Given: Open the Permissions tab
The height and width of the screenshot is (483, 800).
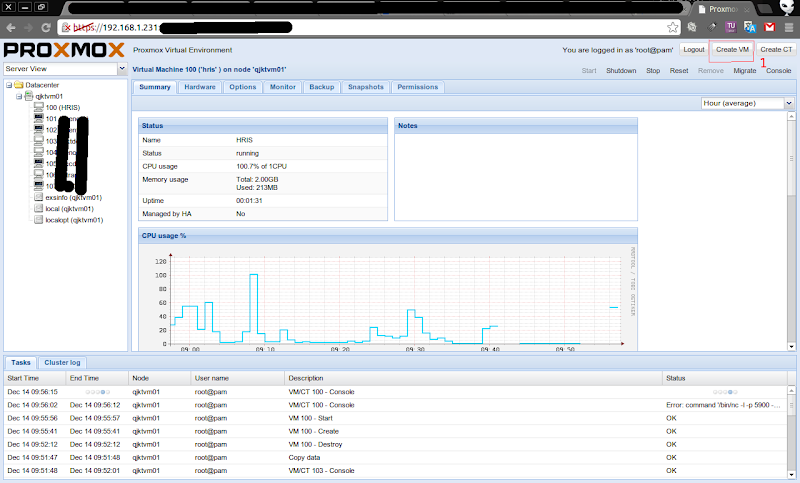Looking at the screenshot, I should (x=418, y=87).
